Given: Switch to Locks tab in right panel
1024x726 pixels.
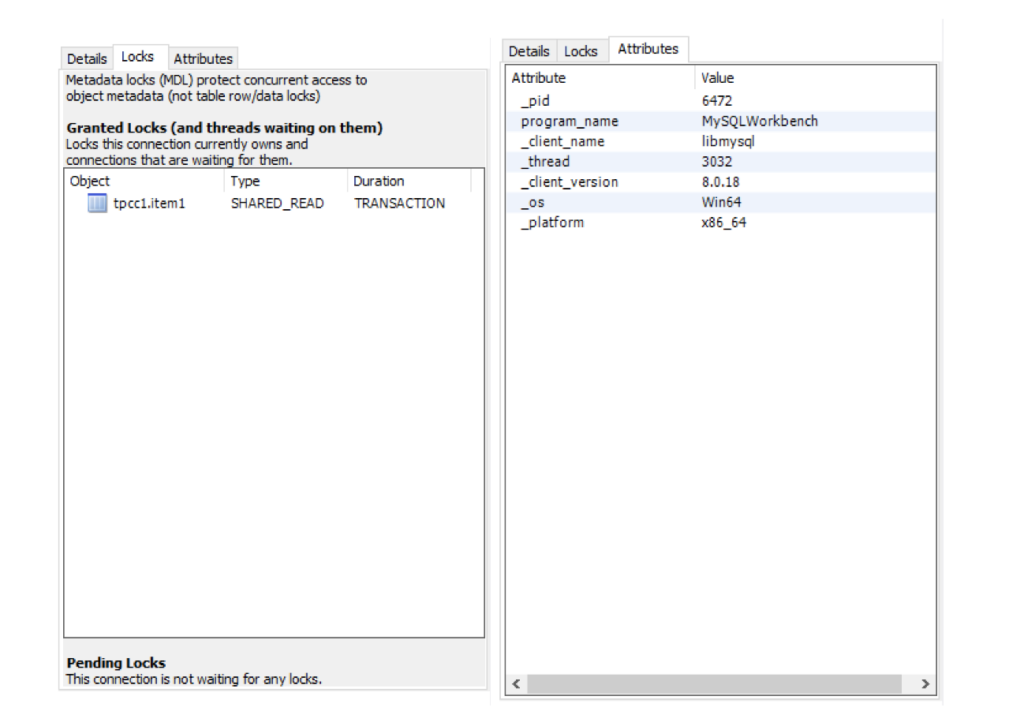Looking at the screenshot, I should [x=580, y=51].
